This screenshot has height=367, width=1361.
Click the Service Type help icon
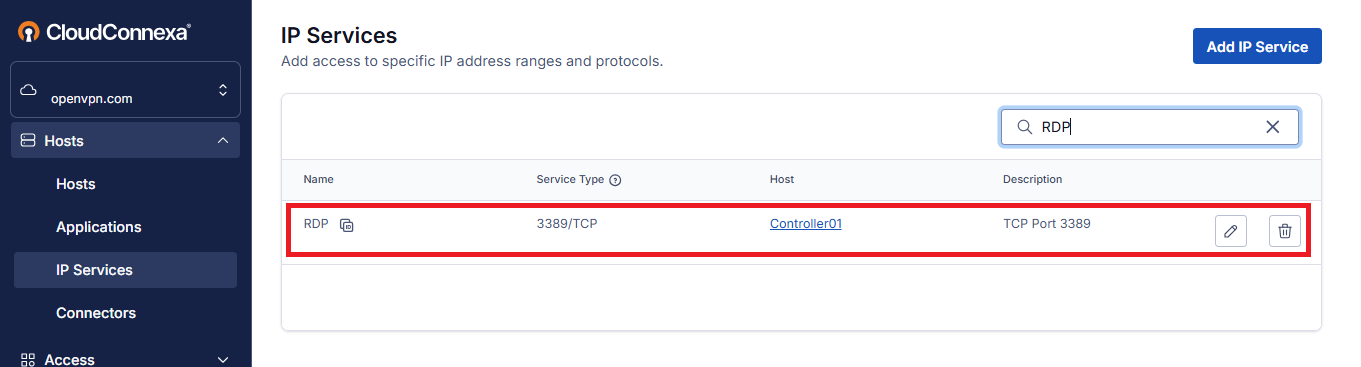pos(615,180)
